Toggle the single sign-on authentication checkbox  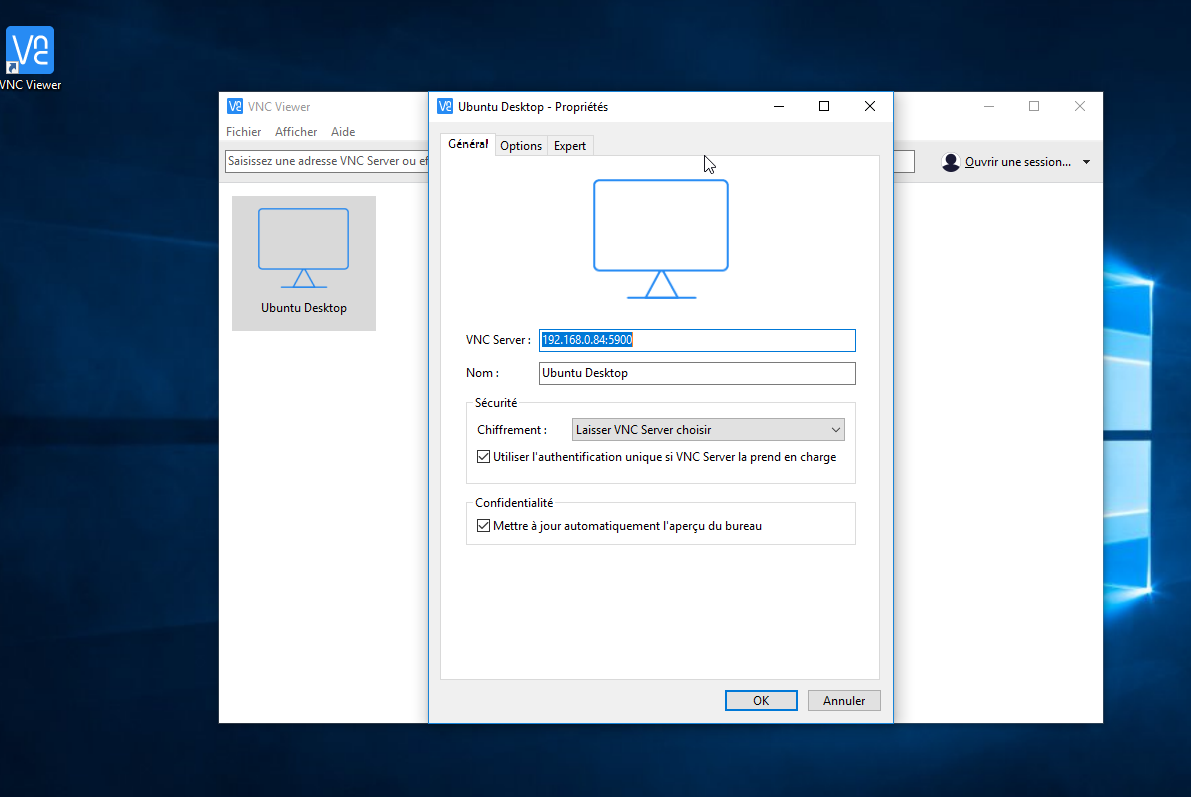pyautogui.click(x=483, y=457)
